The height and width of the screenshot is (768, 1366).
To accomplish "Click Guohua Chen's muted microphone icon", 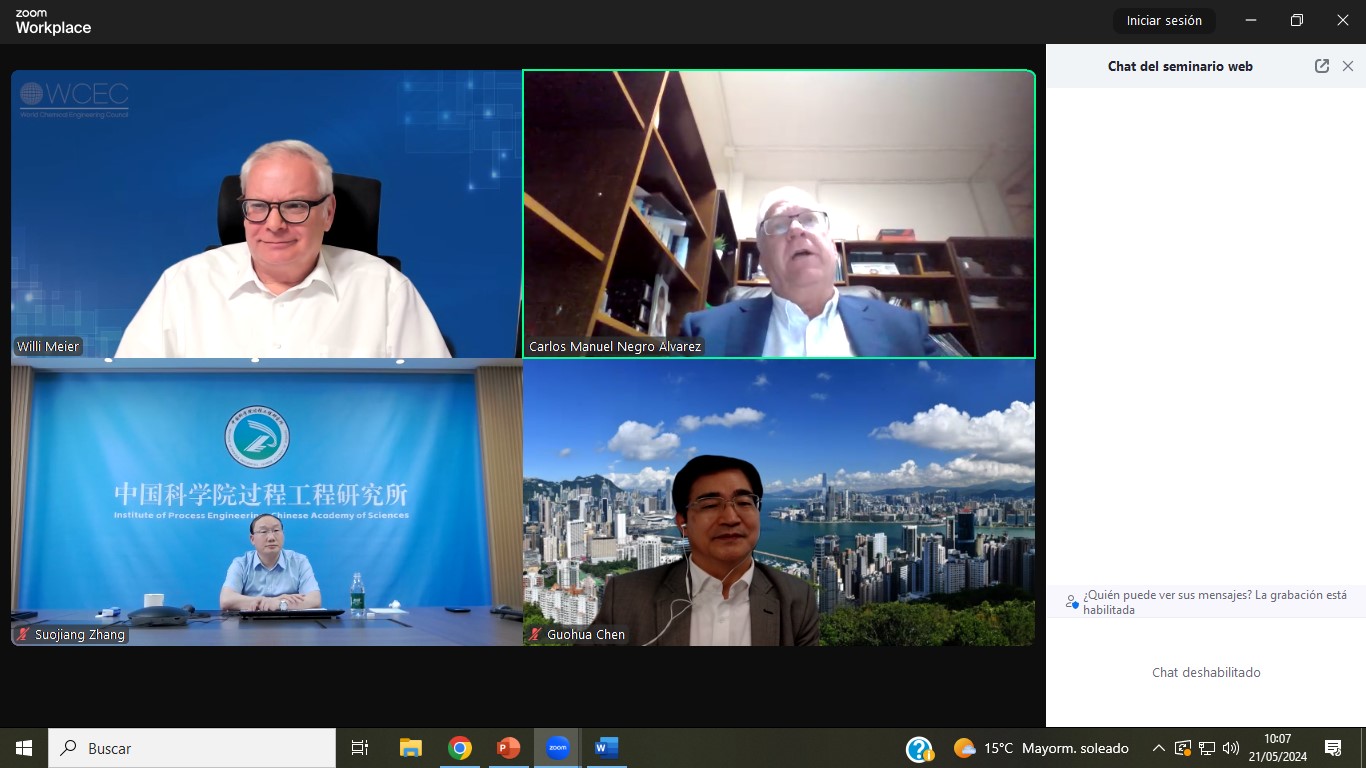I will point(535,635).
